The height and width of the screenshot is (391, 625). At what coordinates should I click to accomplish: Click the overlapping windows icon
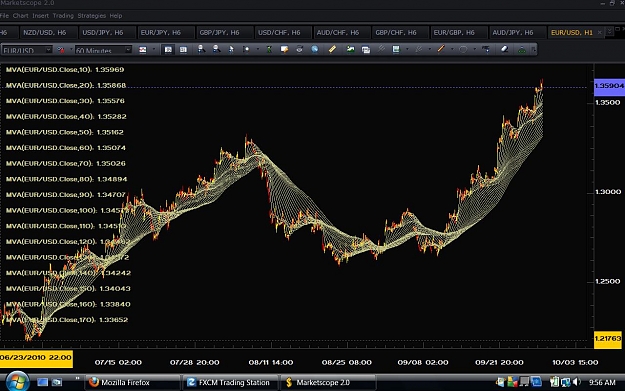[x=366, y=49]
